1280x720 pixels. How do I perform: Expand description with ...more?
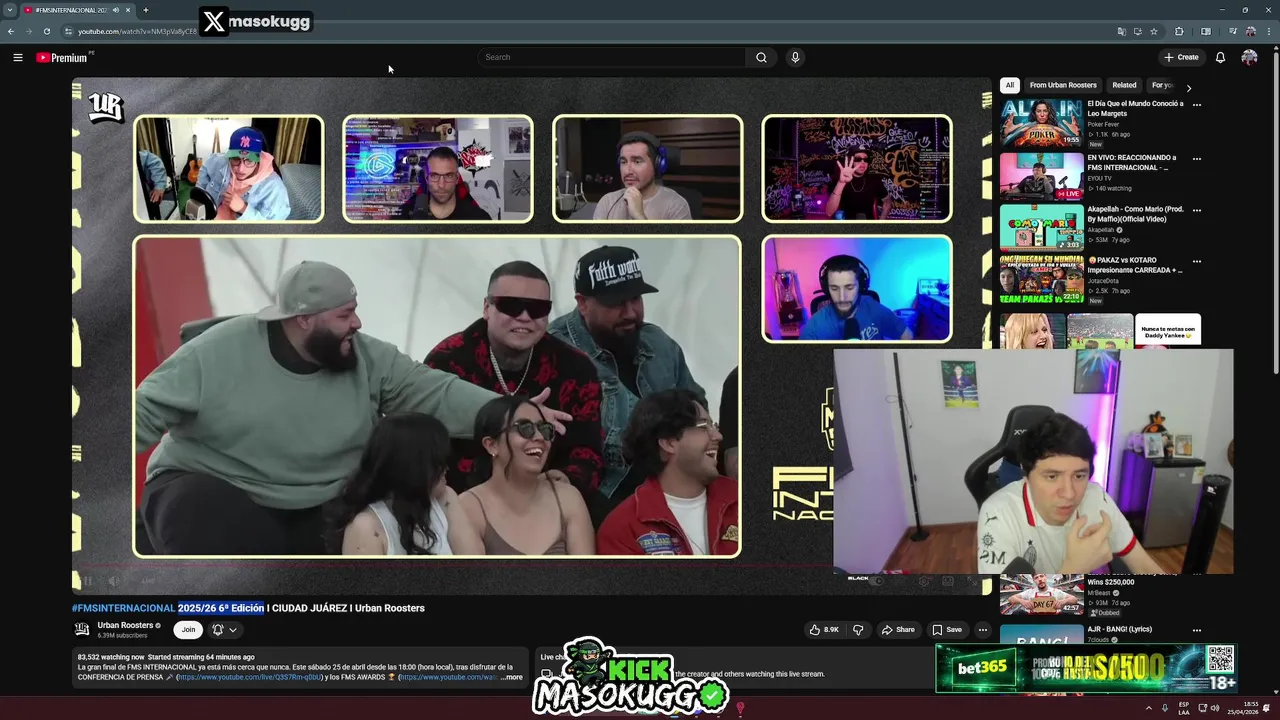click(511, 677)
